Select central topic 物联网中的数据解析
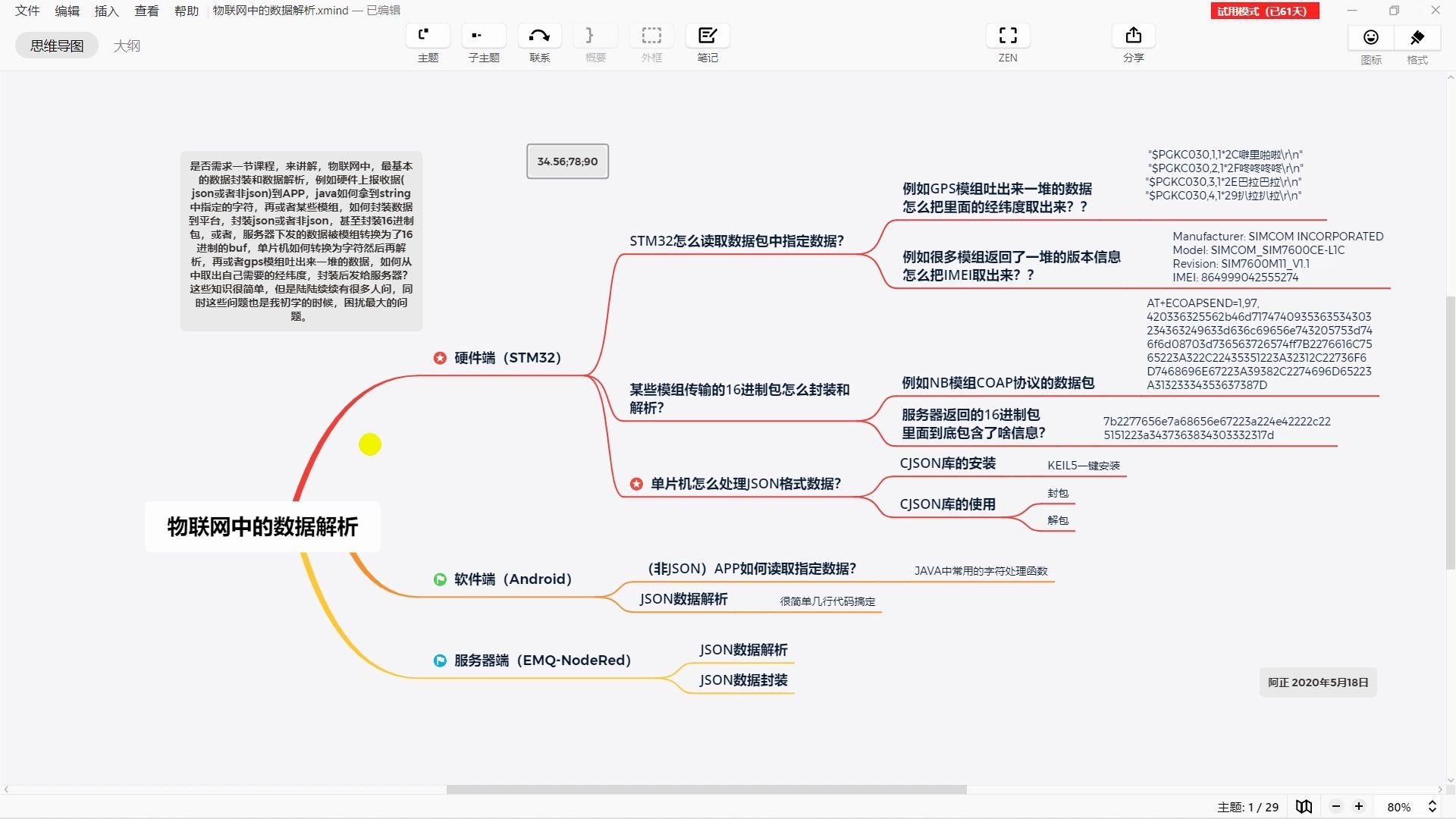The width and height of the screenshot is (1456, 819). click(x=262, y=527)
